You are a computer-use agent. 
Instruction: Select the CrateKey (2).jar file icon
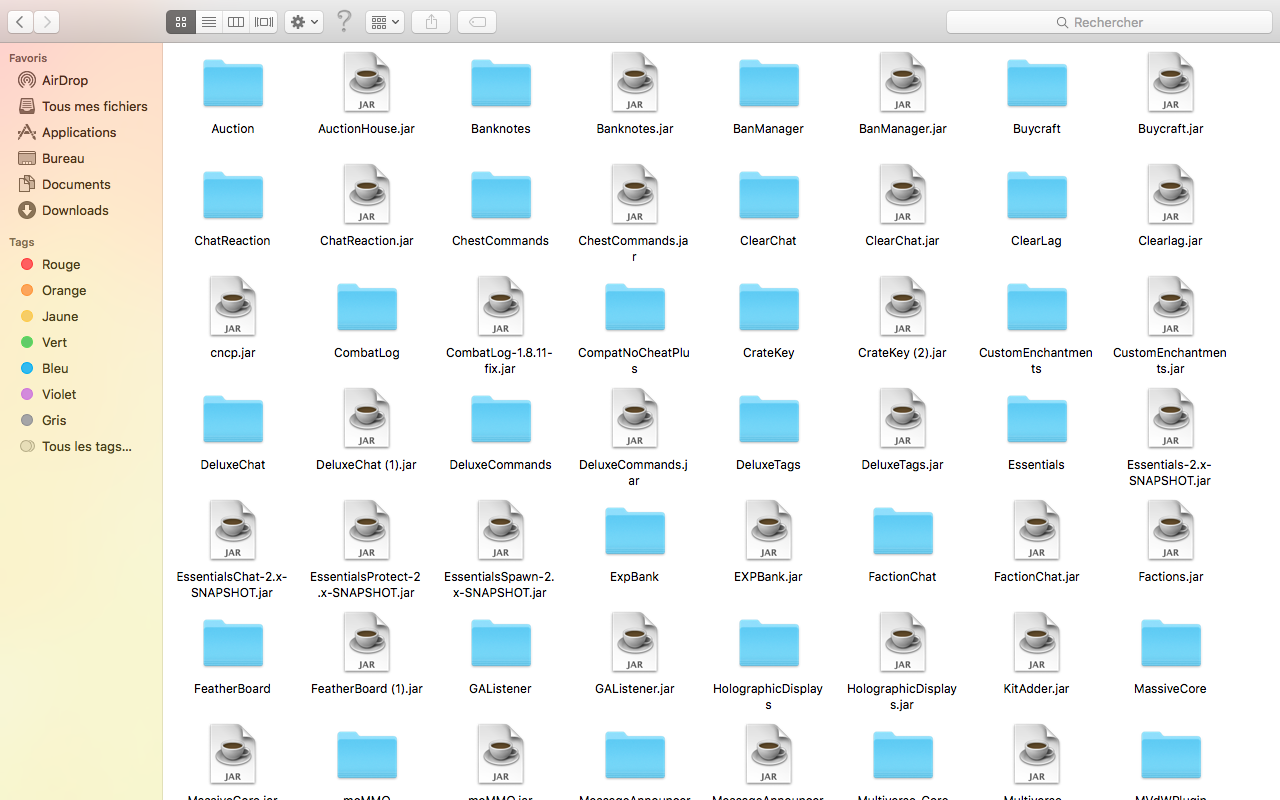903,306
